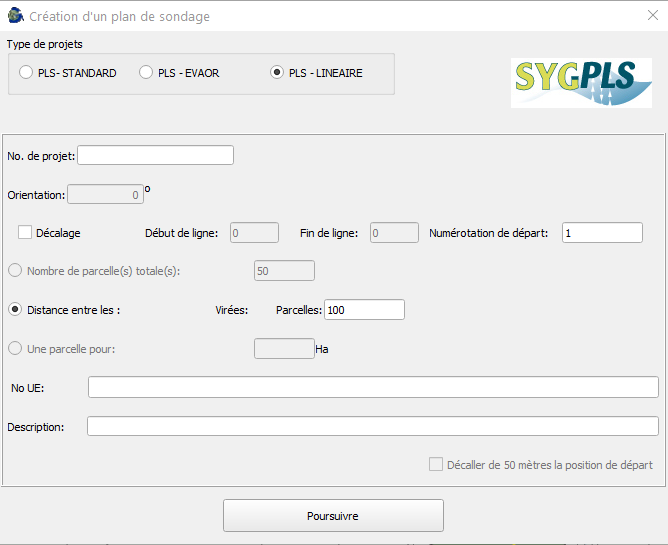
Task: Select Nombre de parcelle(s) totale(s) option
Action: pos(15,271)
